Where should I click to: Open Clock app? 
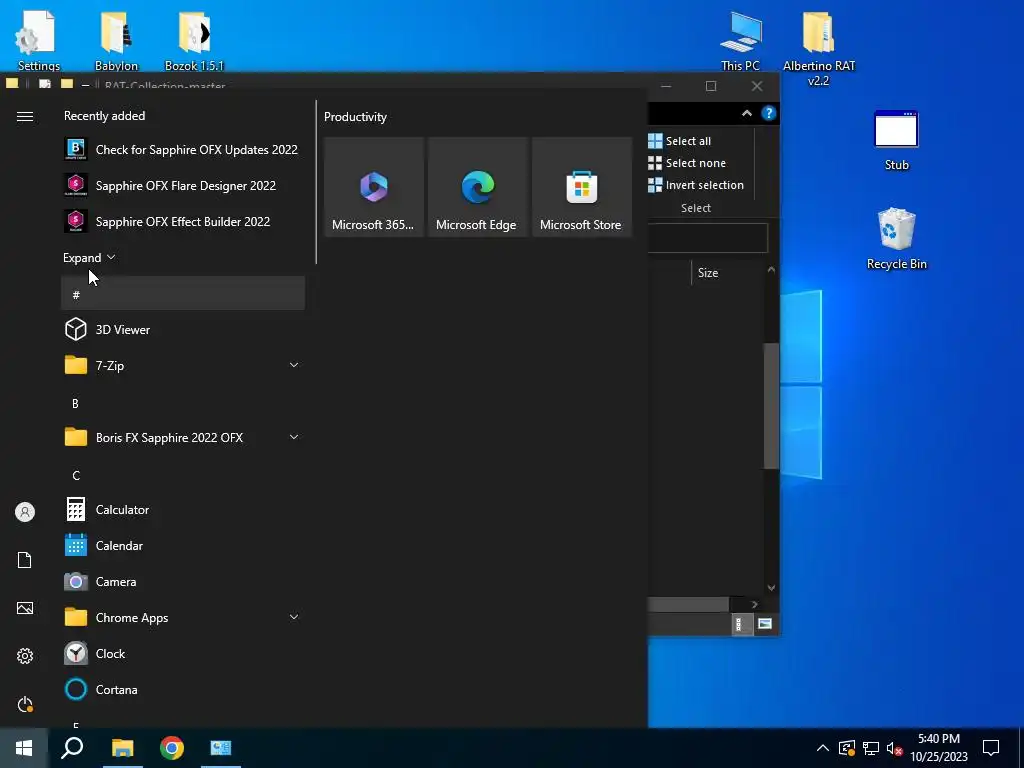click(x=183, y=653)
